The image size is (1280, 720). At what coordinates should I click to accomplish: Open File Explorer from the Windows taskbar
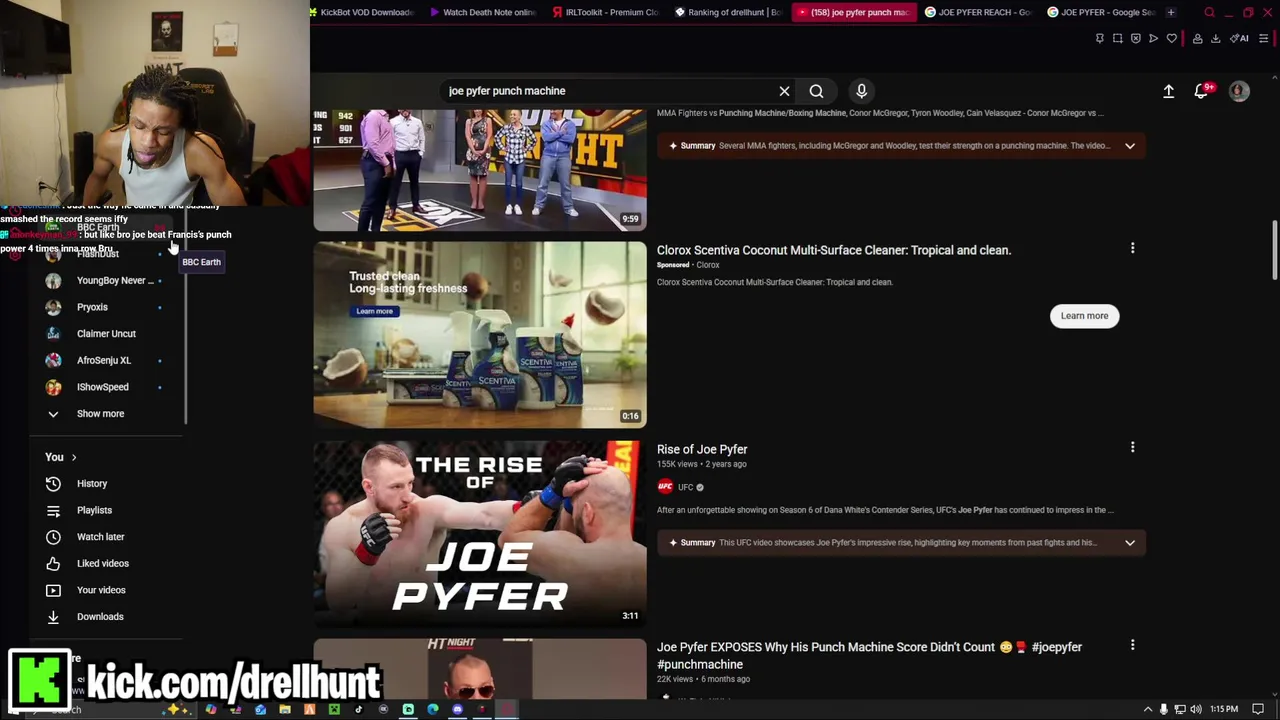pyautogui.click(x=285, y=710)
